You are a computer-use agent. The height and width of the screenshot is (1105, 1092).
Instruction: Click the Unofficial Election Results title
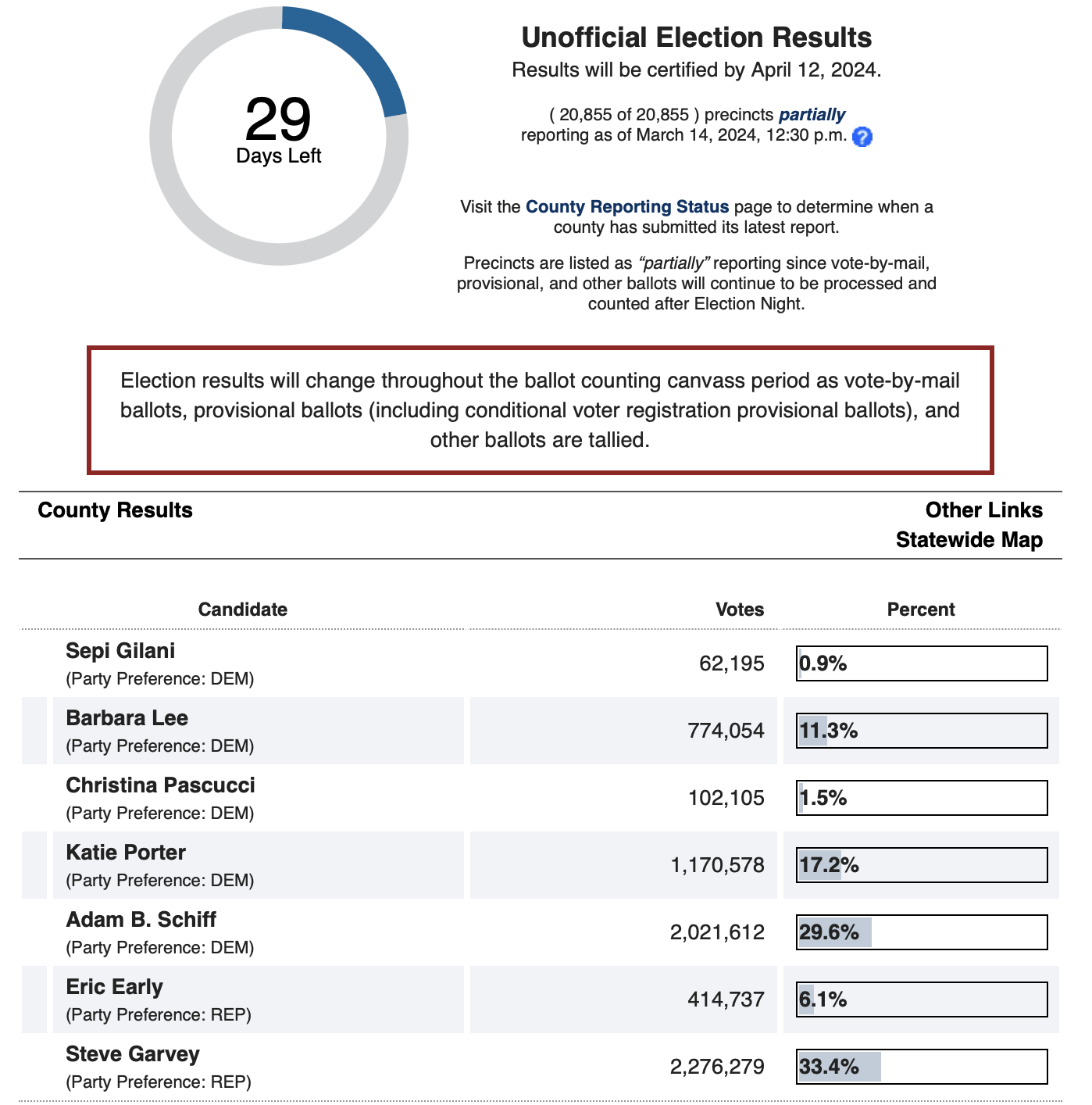point(696,38)
